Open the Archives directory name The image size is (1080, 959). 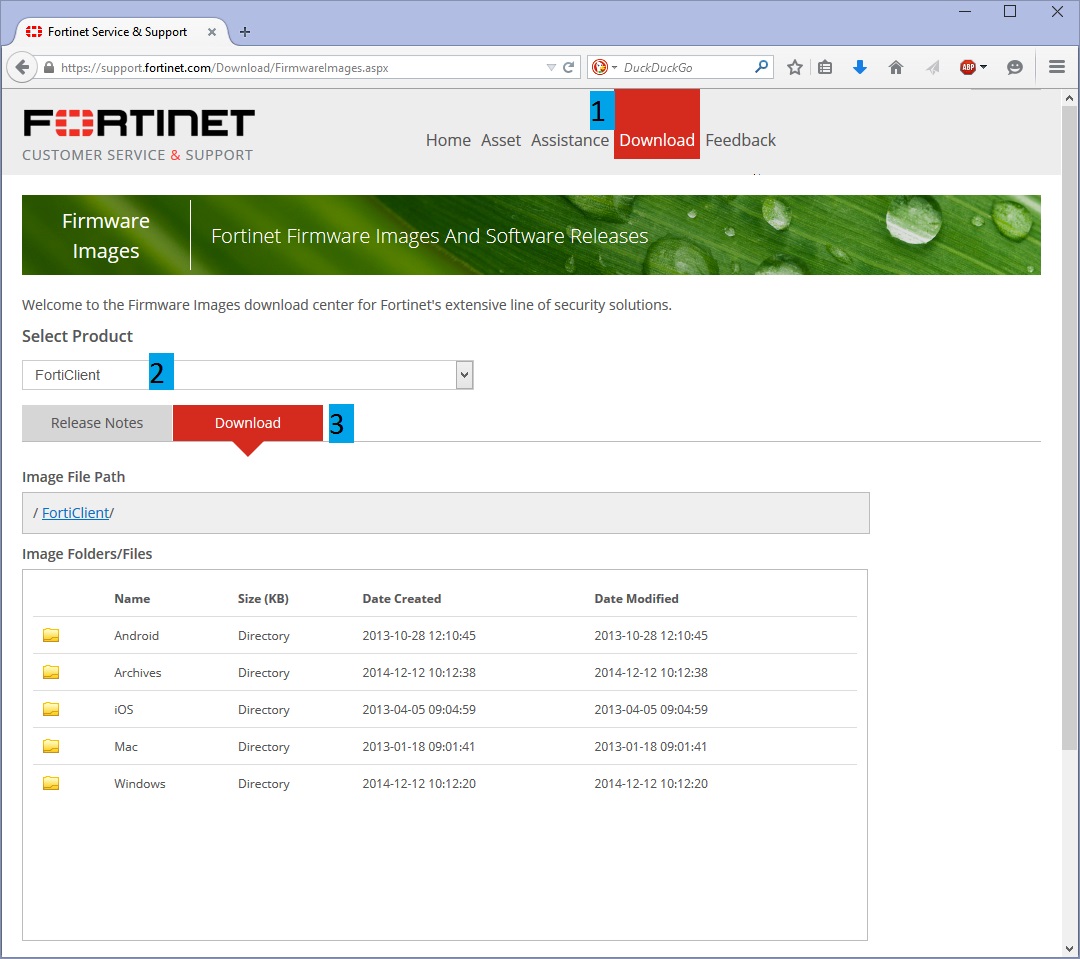point(138,672)
